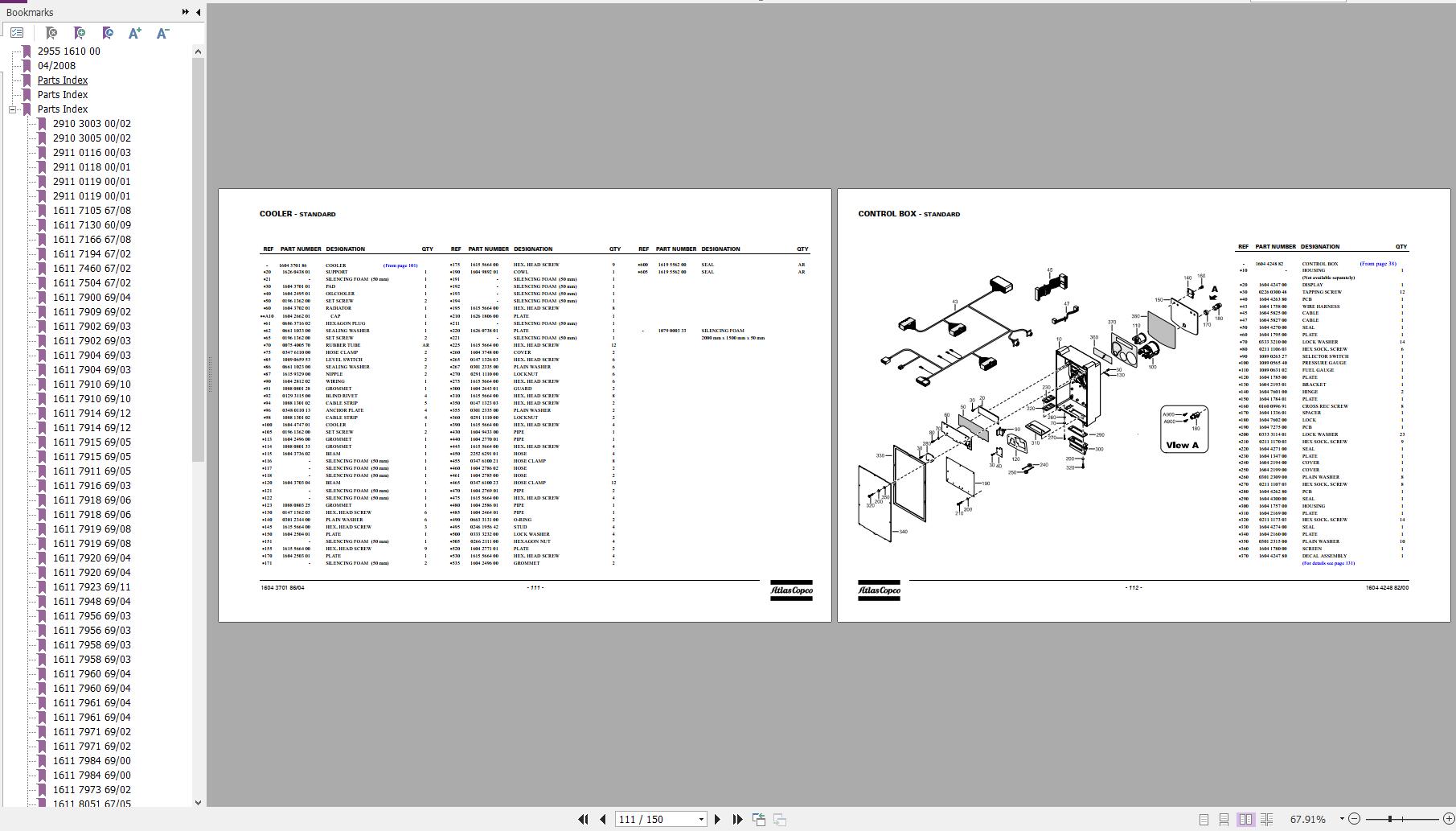
Task: Expand the Bookmarks panel with the double-arrow icon
Action: pyautogui.click(x=186, y=12)
